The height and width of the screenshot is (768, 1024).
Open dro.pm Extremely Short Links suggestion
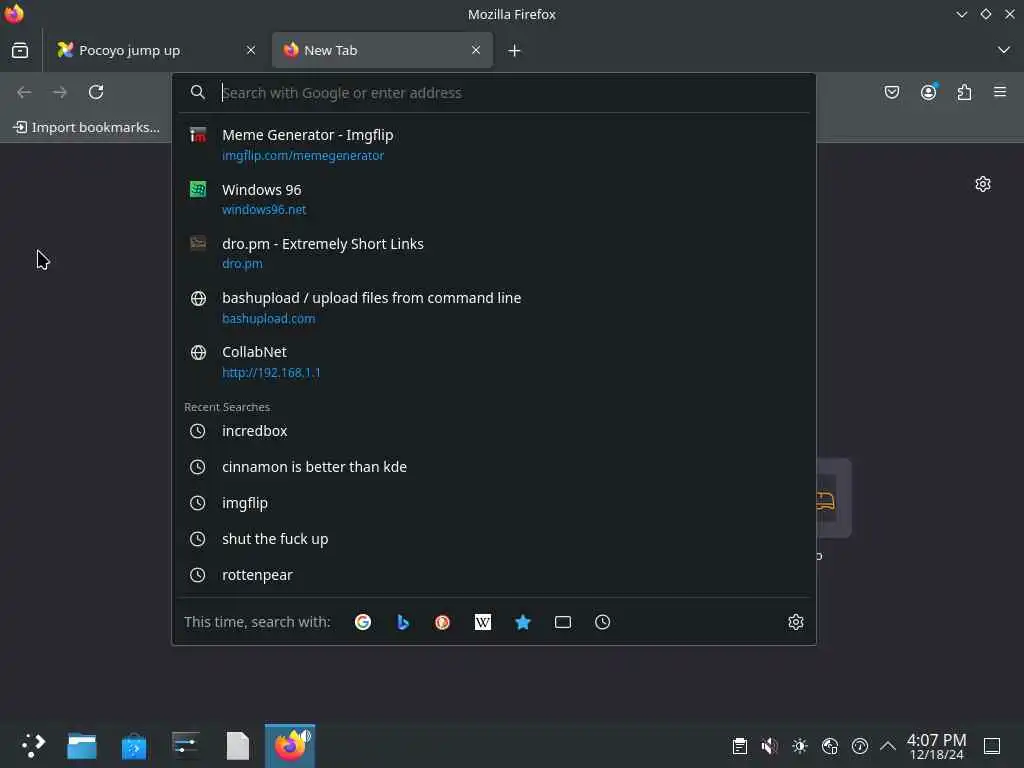[x=494, y=253]
